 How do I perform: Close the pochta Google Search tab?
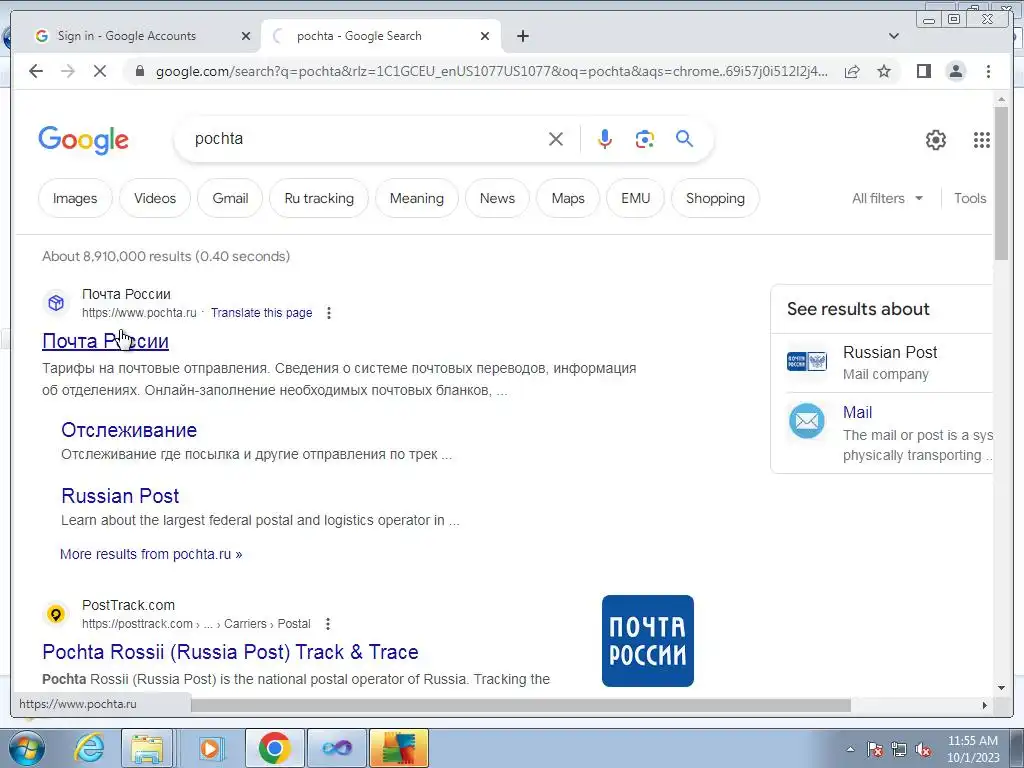pyautogui.click(x=485, y=36)
